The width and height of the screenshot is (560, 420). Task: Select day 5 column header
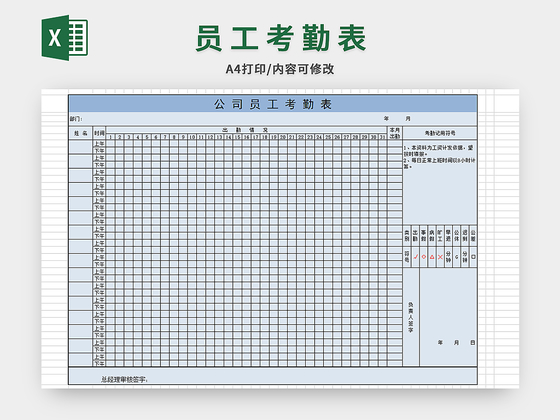click(x=147, y=137)
